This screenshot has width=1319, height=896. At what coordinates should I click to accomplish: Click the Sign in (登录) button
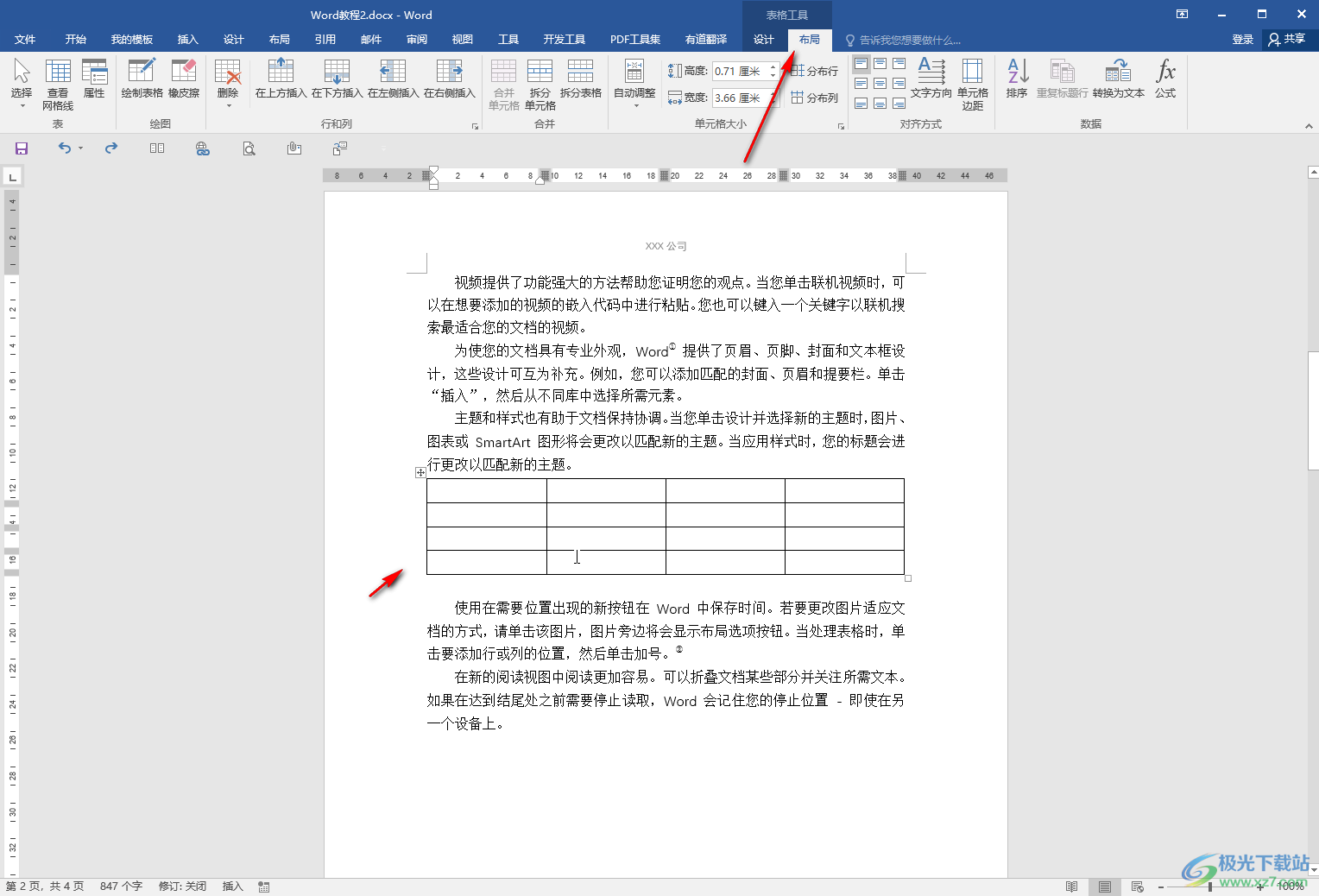1242,40
